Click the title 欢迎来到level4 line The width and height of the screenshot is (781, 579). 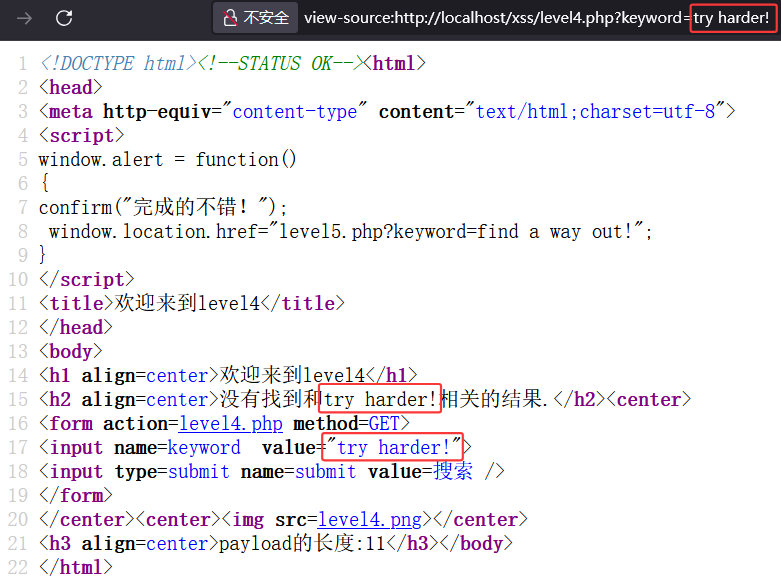coord(192,303)
